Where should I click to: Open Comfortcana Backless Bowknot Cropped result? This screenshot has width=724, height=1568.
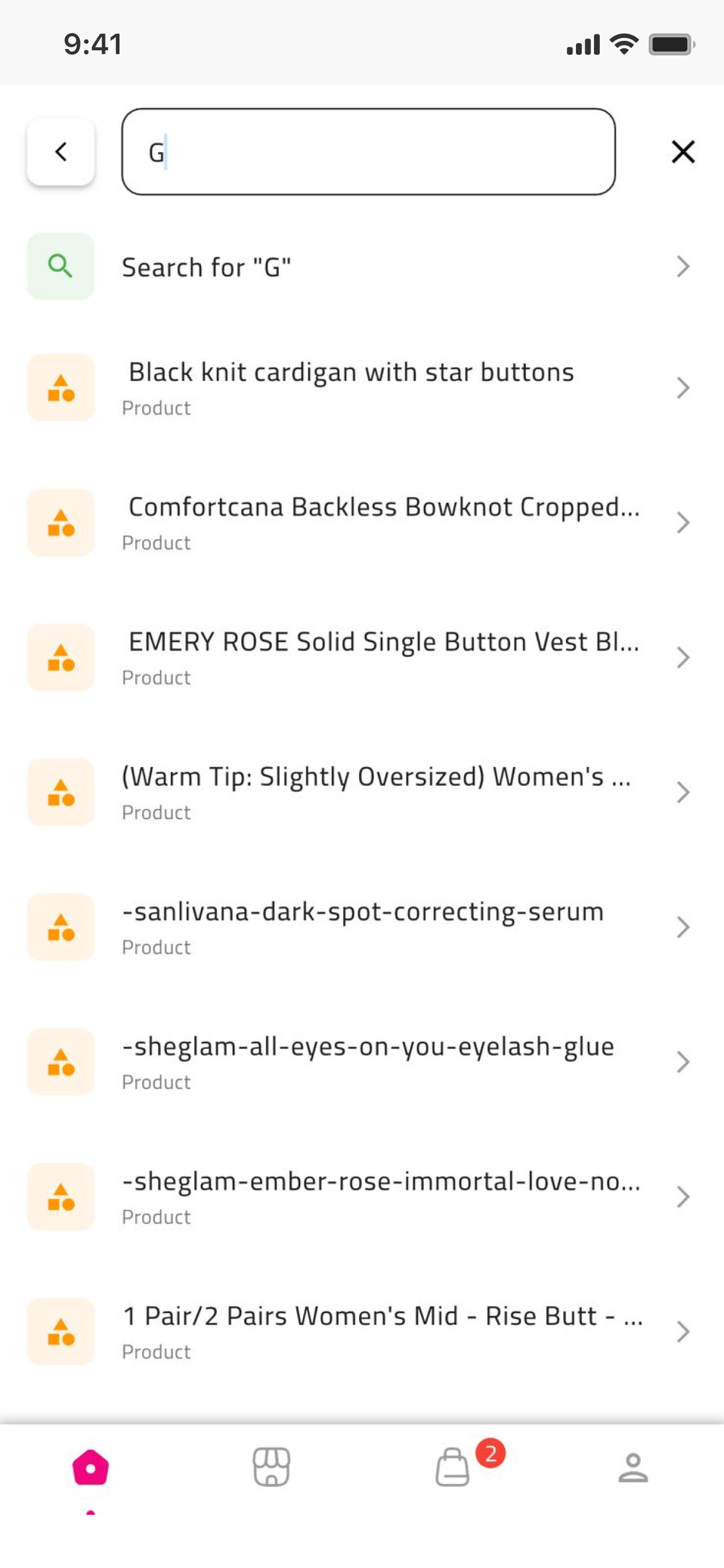[362, 522]
